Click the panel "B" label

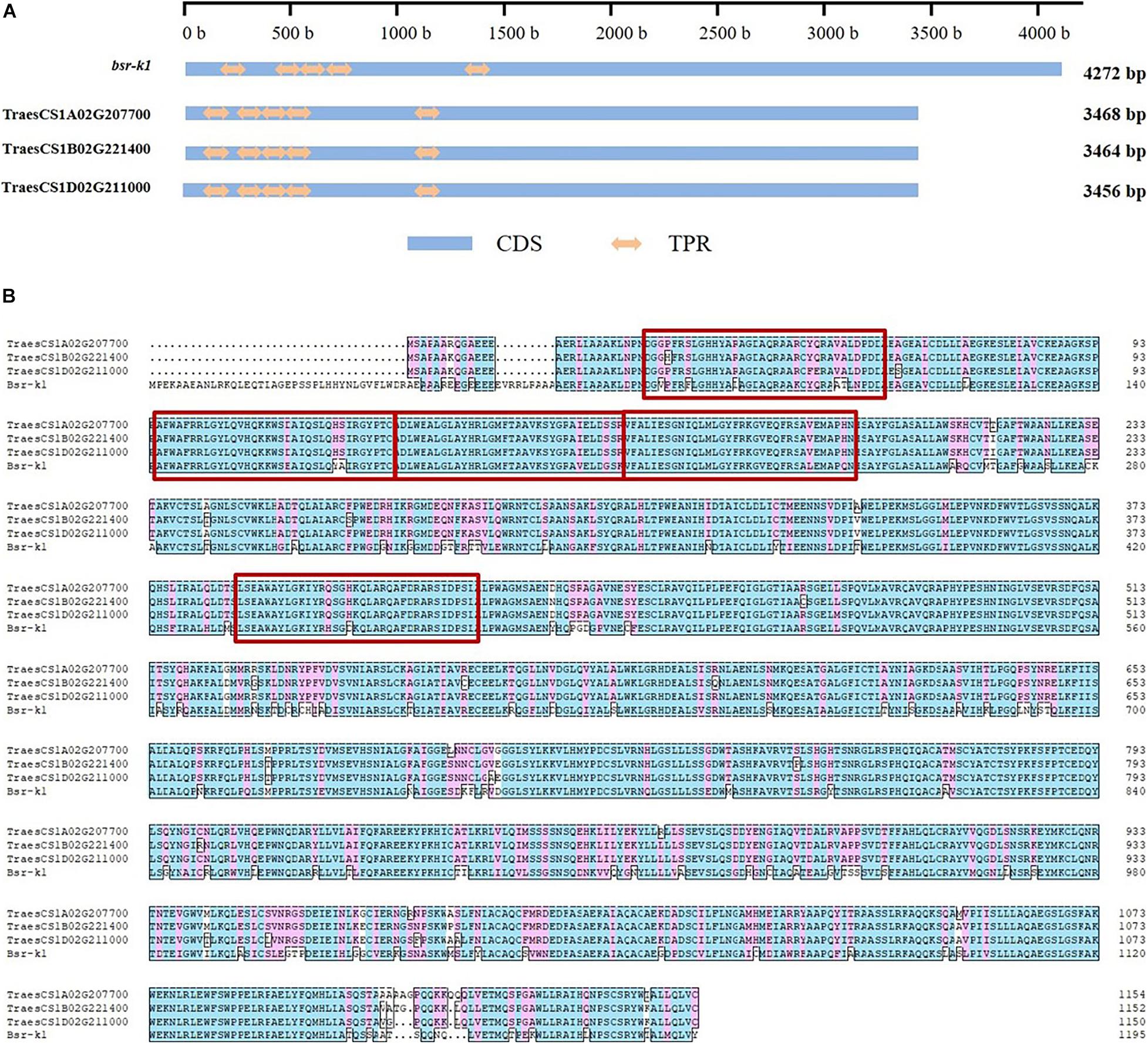[x=9, y=296]
